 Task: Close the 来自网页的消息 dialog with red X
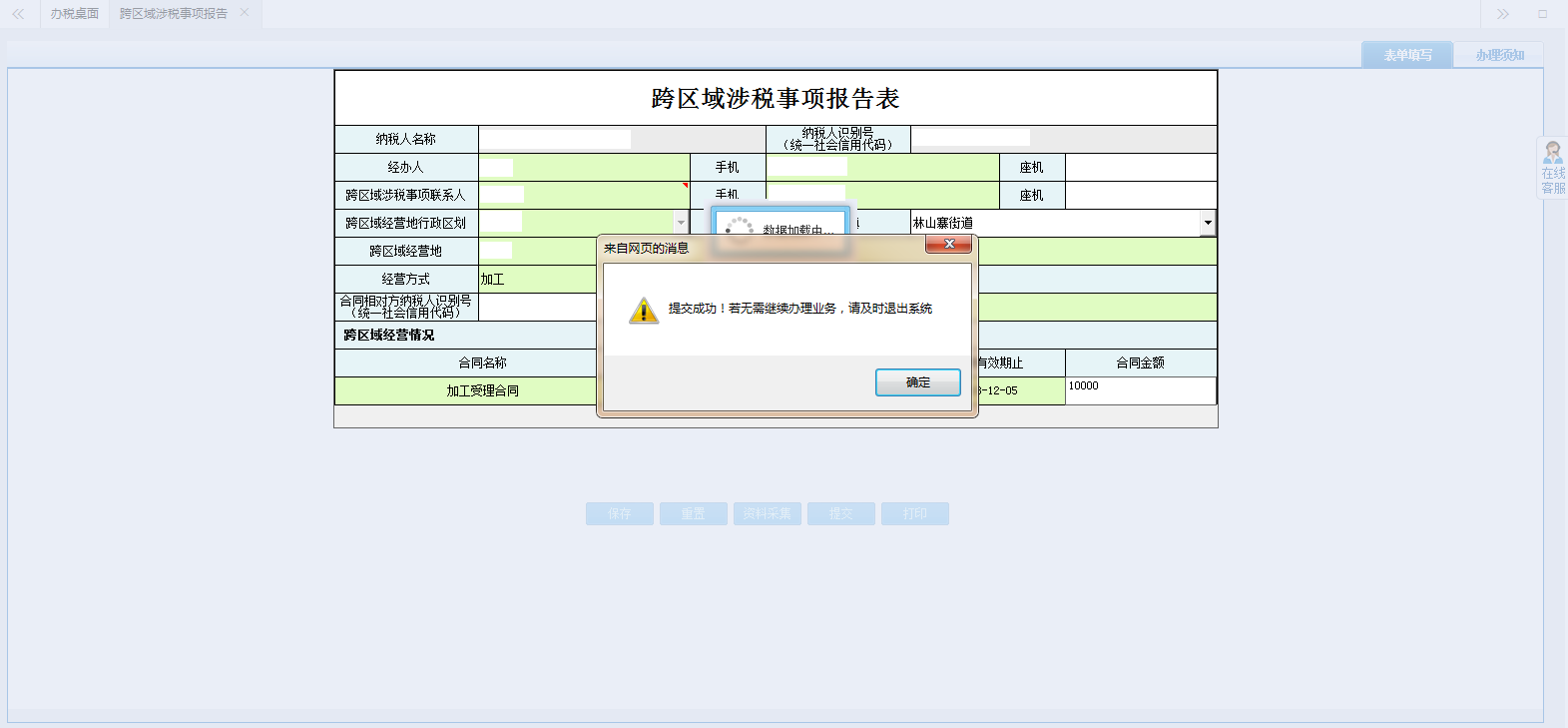[948, 244]
